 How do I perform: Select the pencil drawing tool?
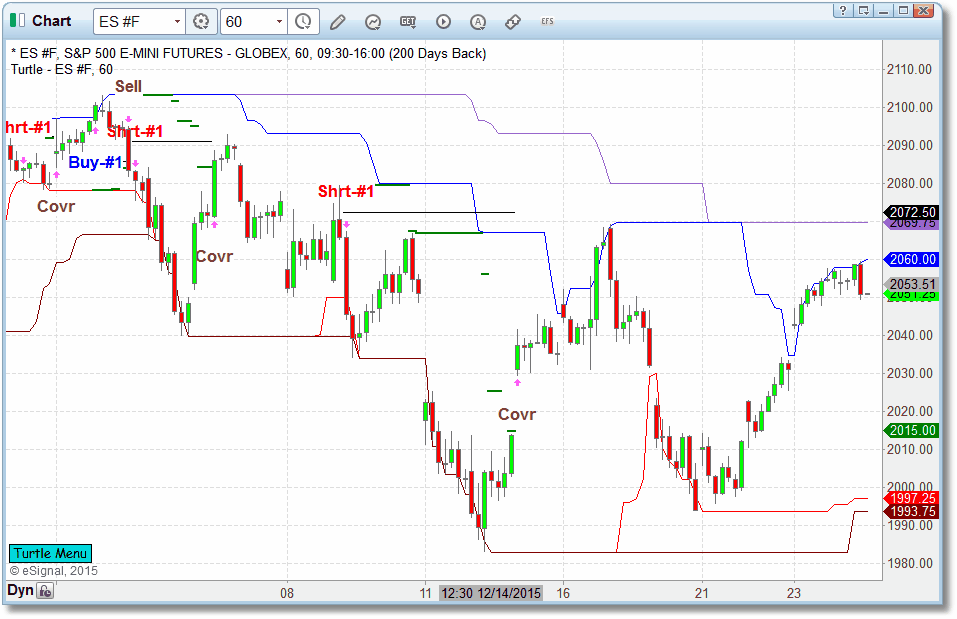pyautogui.click(x=338, y=22)
